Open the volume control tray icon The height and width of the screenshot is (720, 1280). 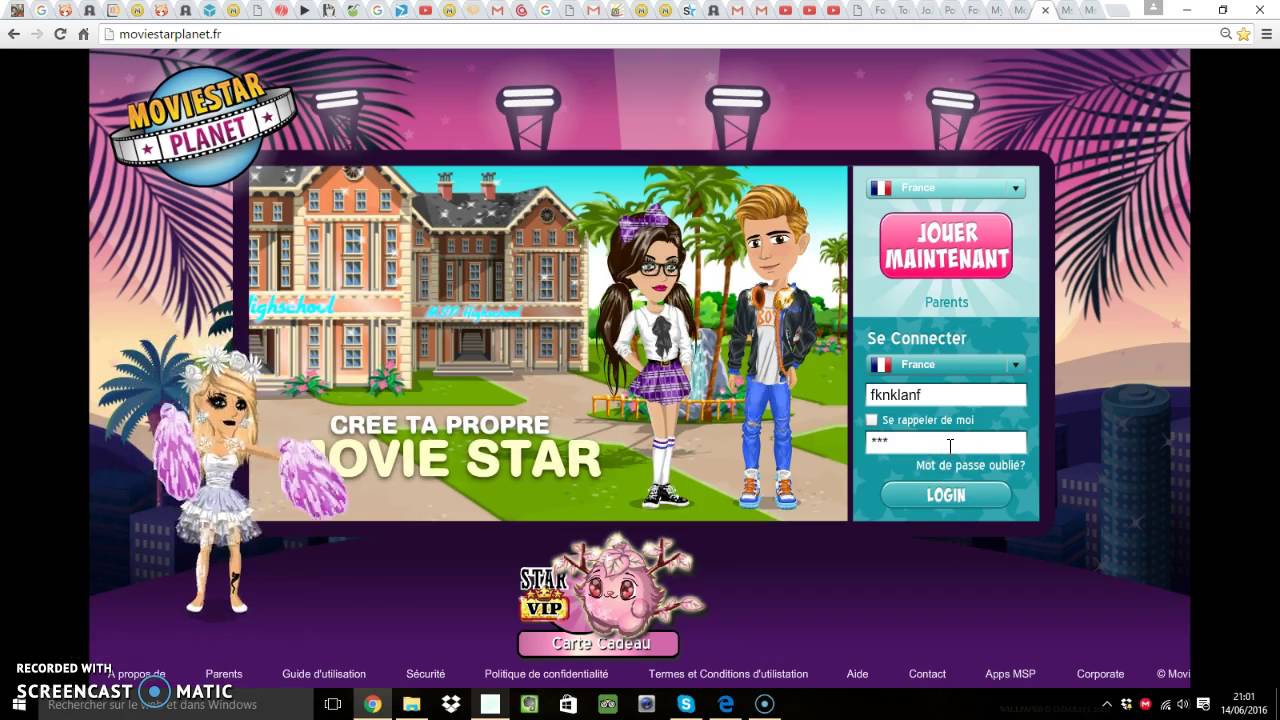click(x=1183, y=704)
